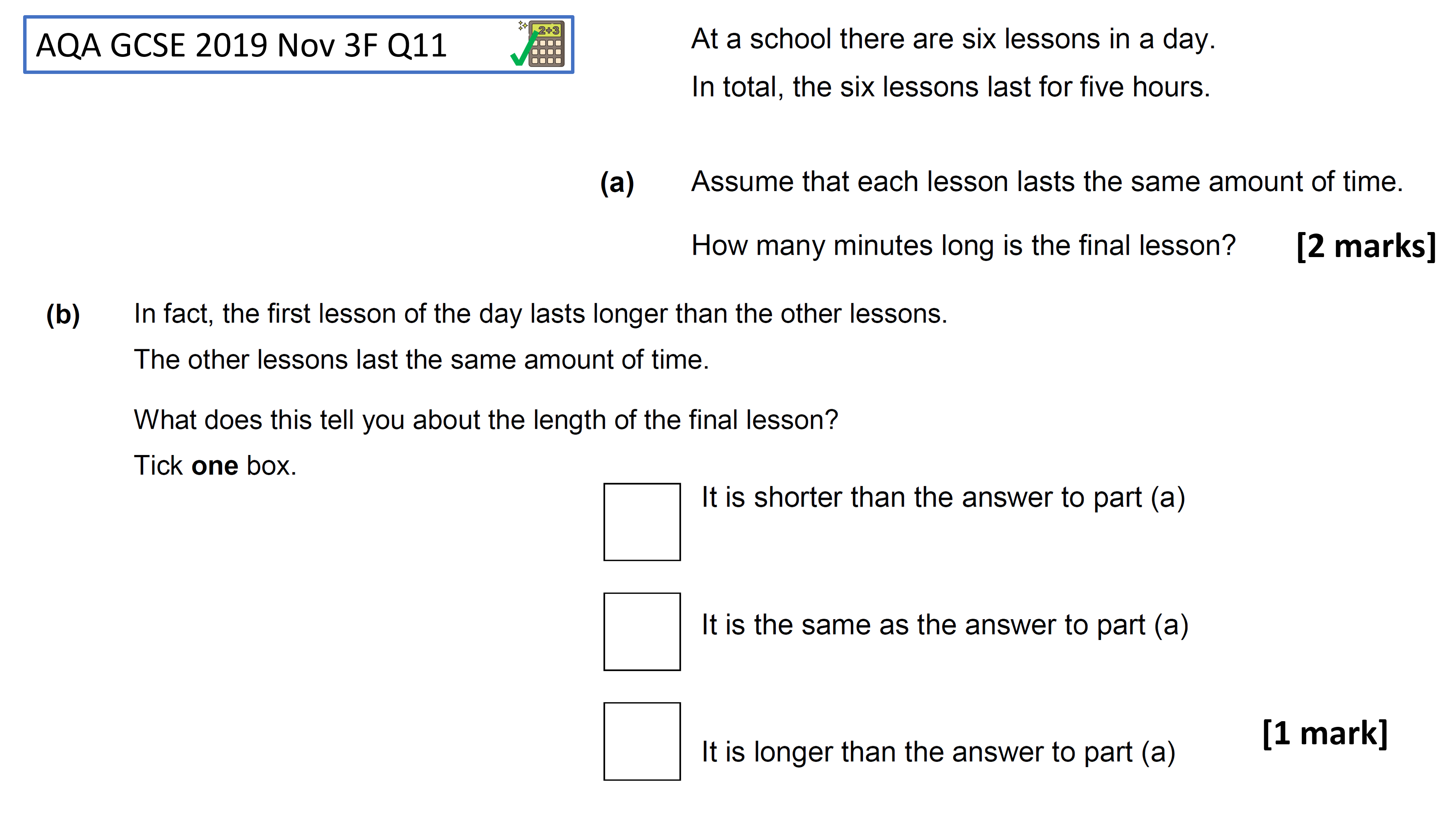Click the 'Tick one box.' instruction
Viewport: 1456px width, 819px height.
(215, 466)
